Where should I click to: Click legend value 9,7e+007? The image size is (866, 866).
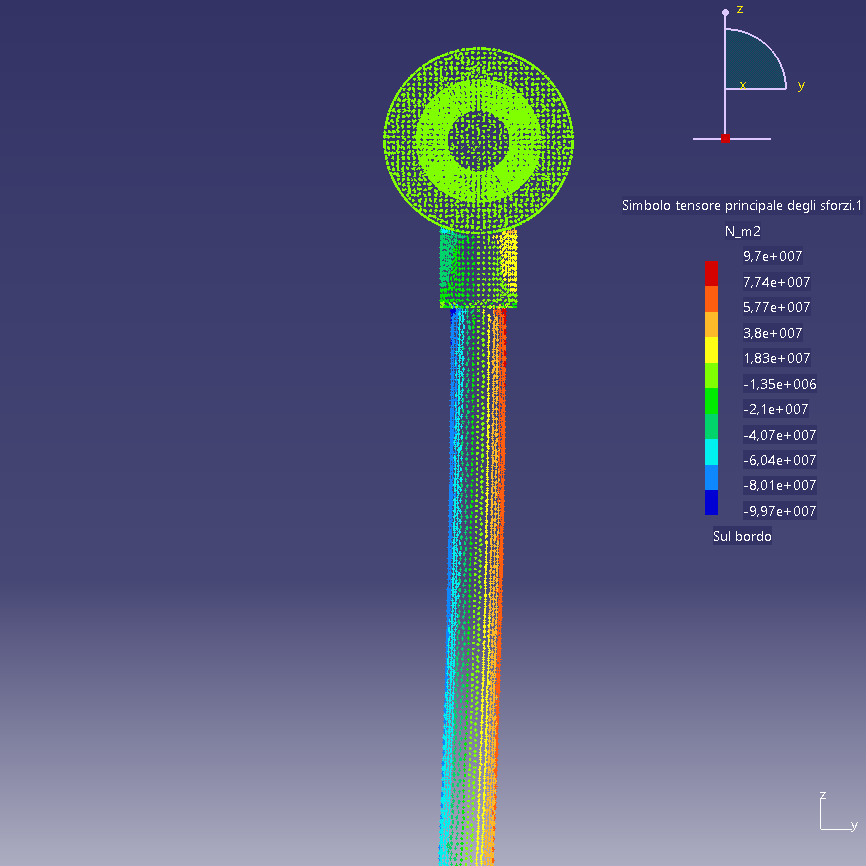772,256
